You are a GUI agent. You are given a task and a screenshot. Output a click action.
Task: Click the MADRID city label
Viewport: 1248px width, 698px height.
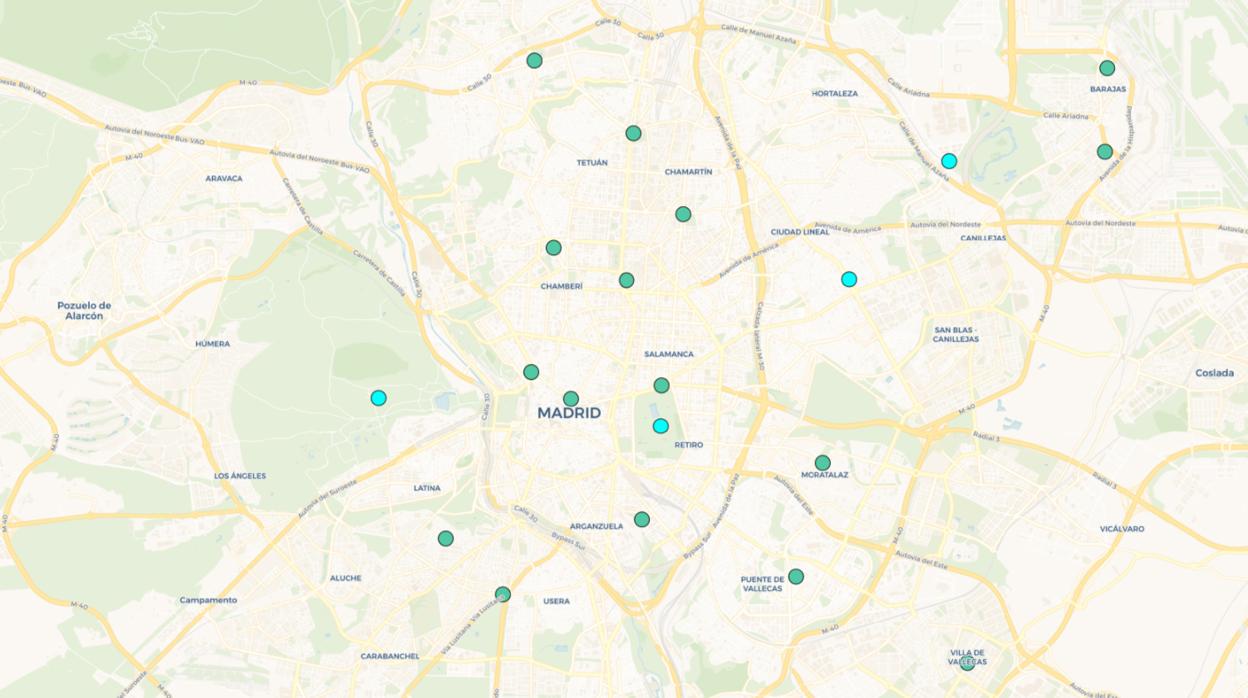coord(569,413)
